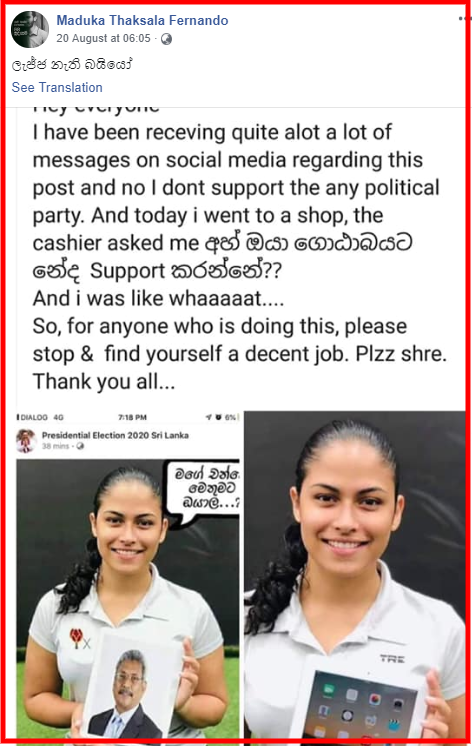
Task: Click the alarm icon in phone status bar
Action: point(218,417)
